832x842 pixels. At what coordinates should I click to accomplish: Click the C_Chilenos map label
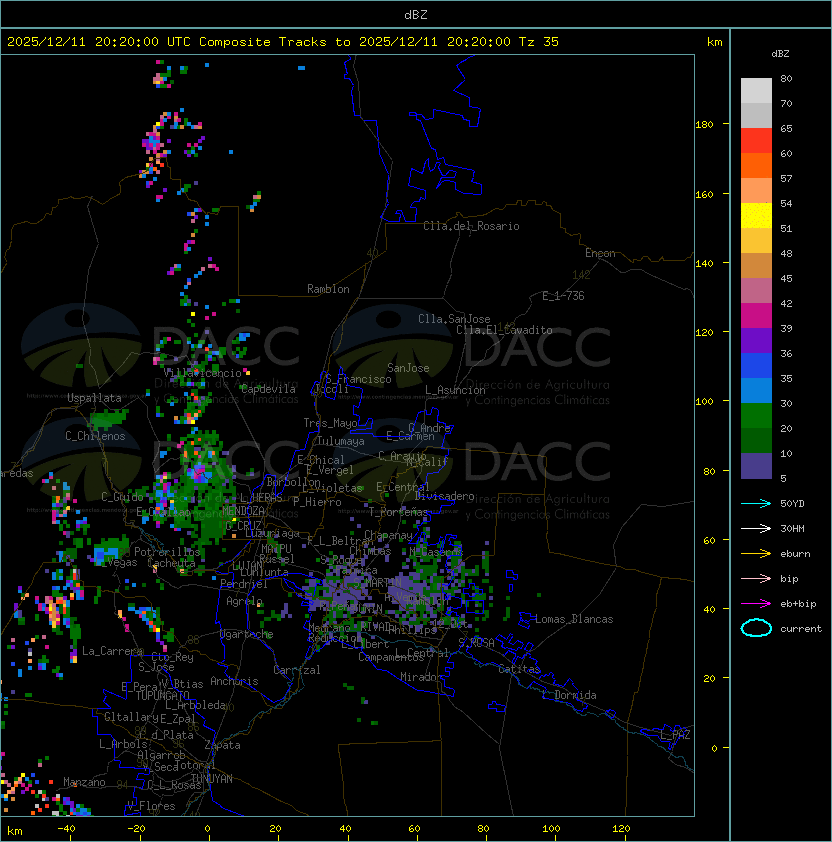point(95,436)
